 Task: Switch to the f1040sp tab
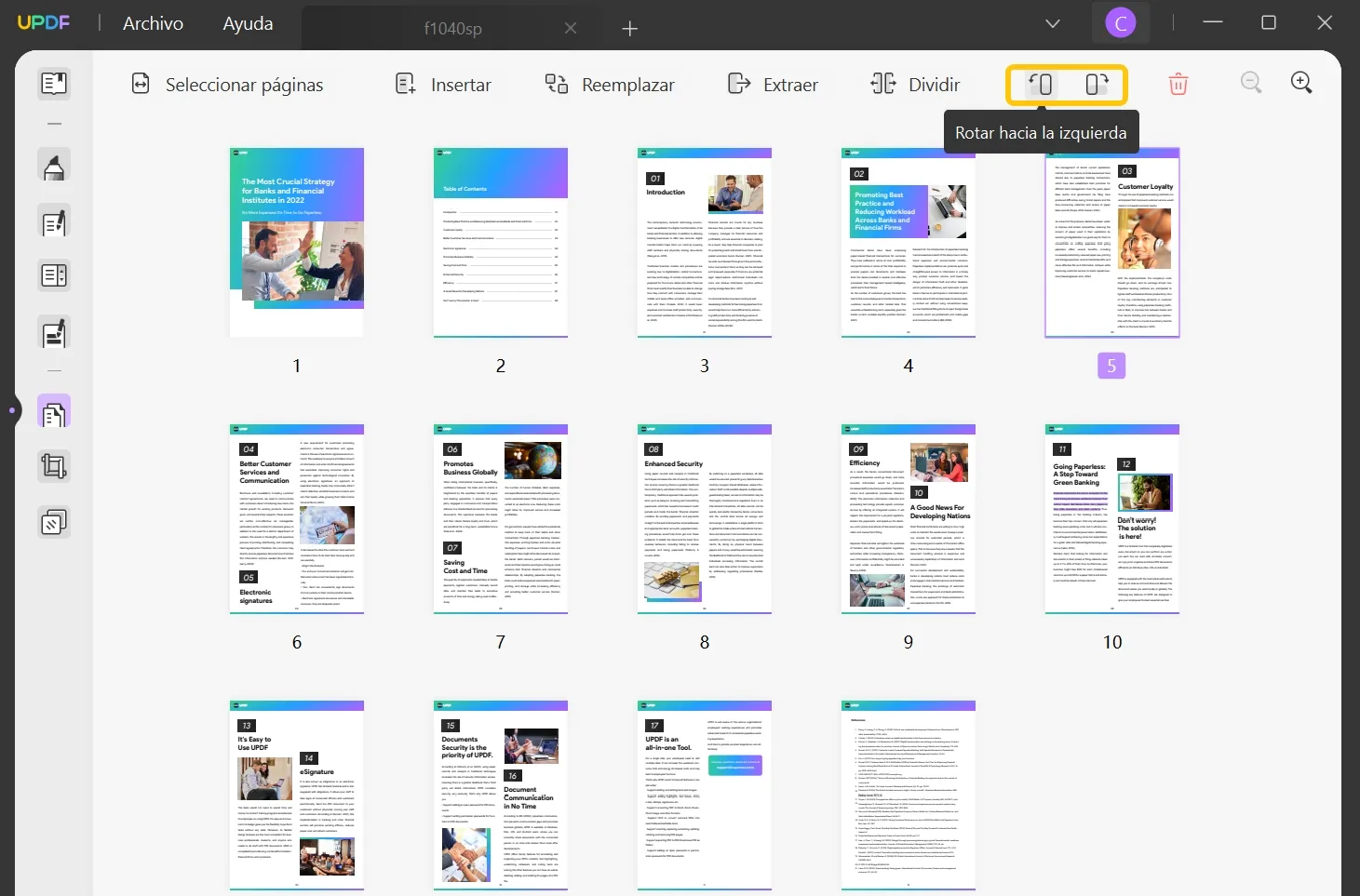coord(452,28)
